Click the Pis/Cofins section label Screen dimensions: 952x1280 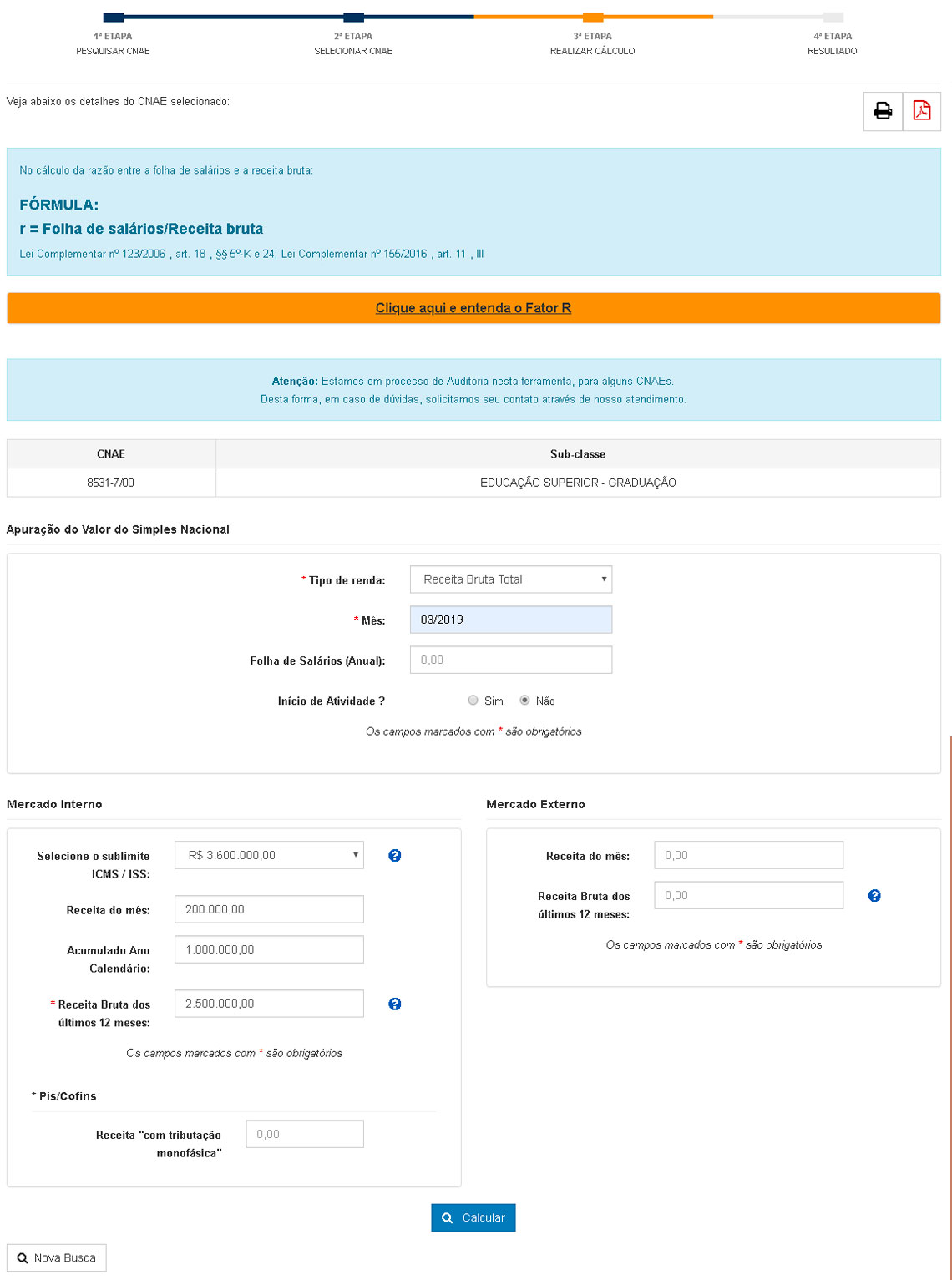coord(64,1096)
